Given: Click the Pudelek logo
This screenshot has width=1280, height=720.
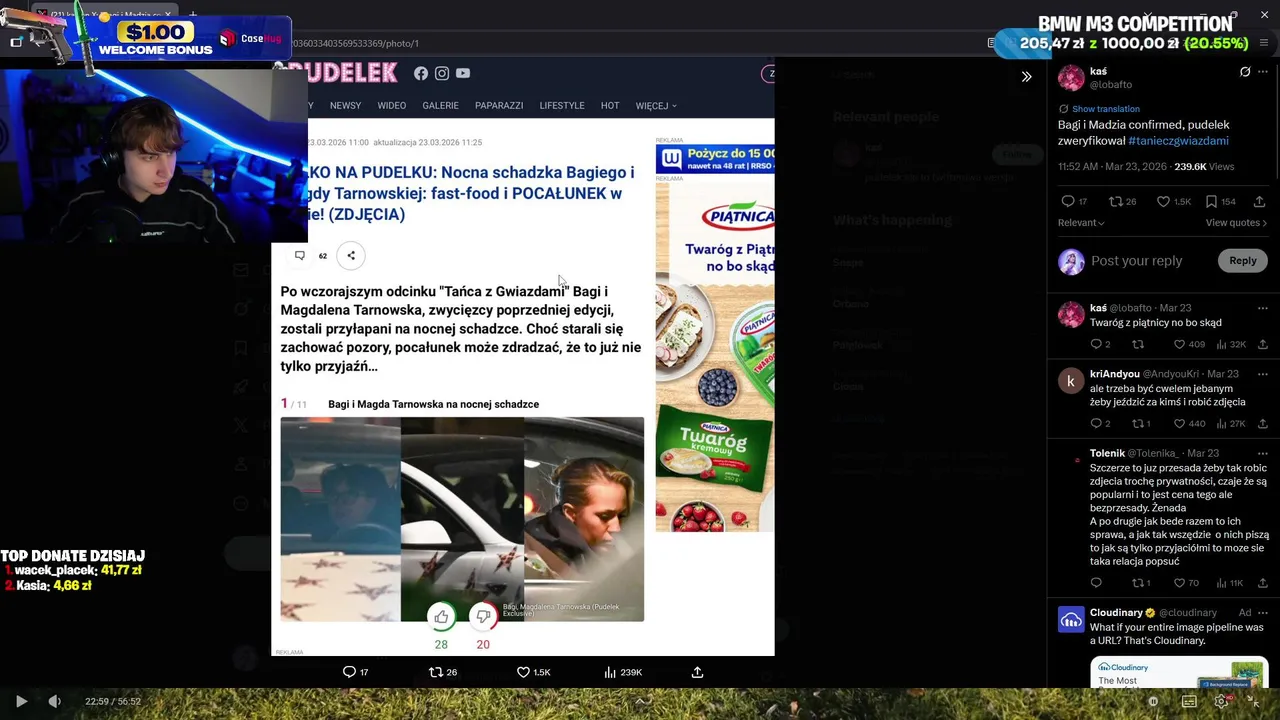Looking at the screenshot, I should point(341,73).
